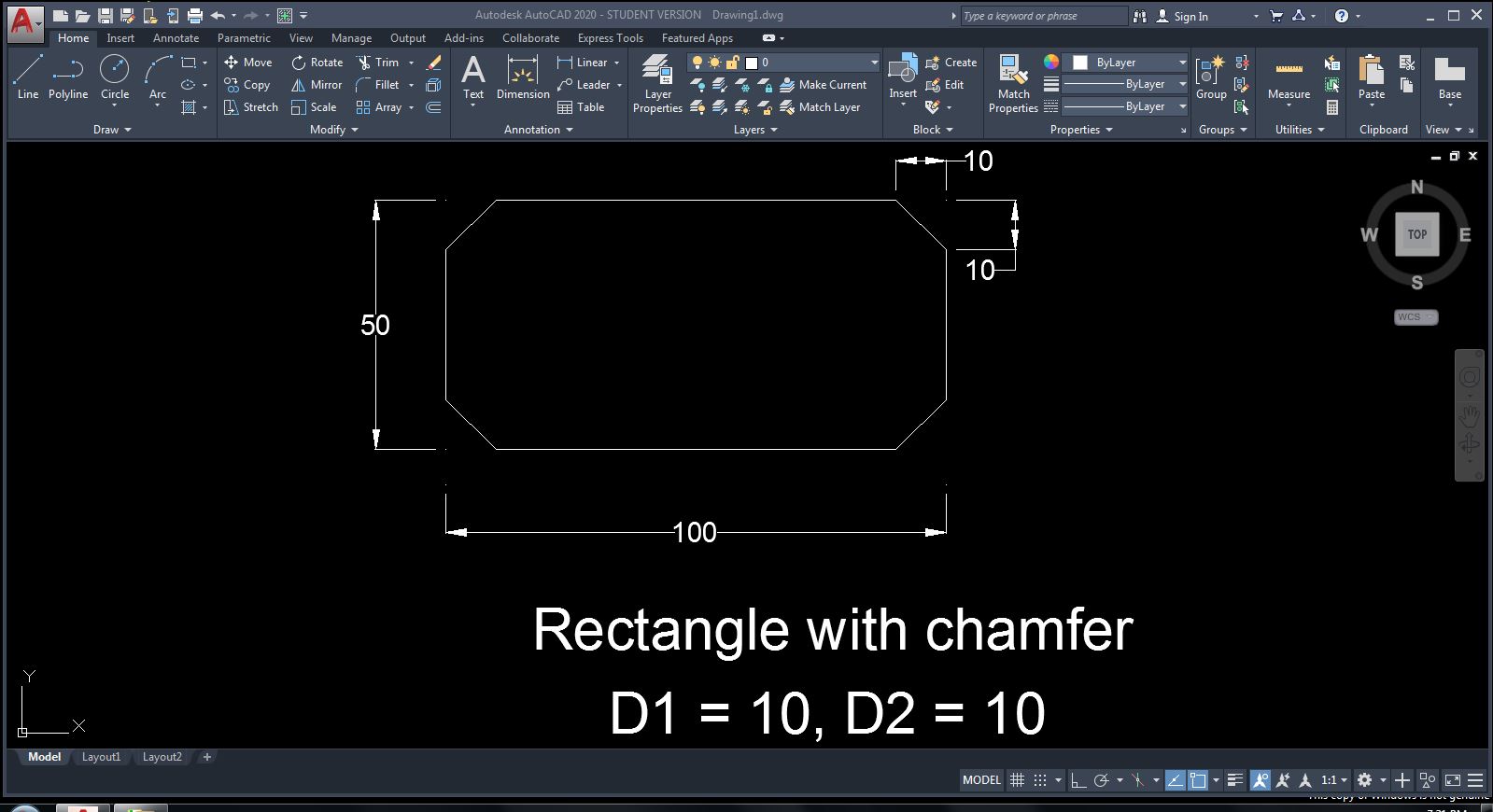Click the Sign In button
This screenshot has width=1493, height=812.
tap(1182, 16)
